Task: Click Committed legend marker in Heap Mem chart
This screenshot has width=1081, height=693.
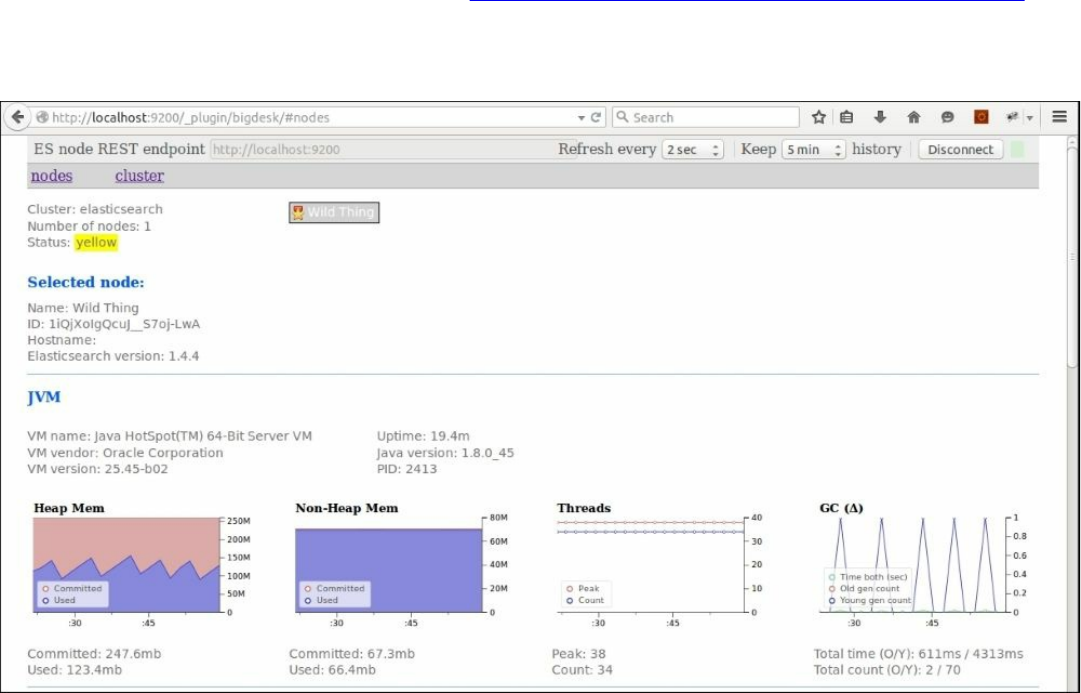Action: click(x=46, y=589)
